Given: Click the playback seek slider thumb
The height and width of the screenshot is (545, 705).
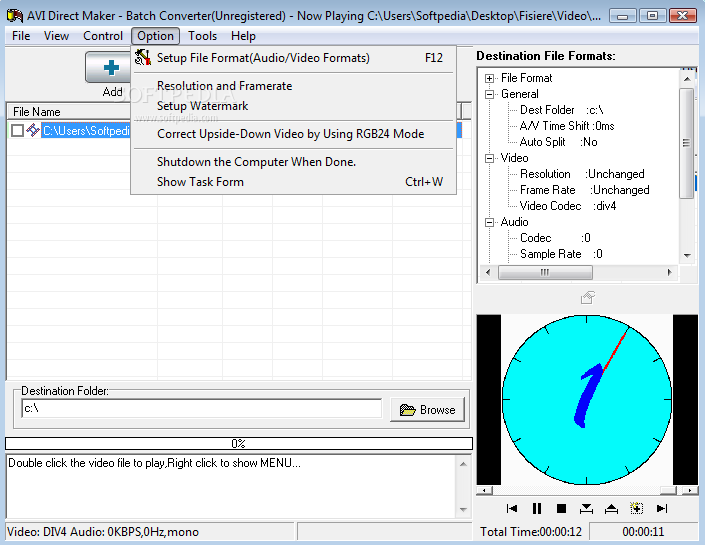Looking at the screenshot, I should [669, 490].
